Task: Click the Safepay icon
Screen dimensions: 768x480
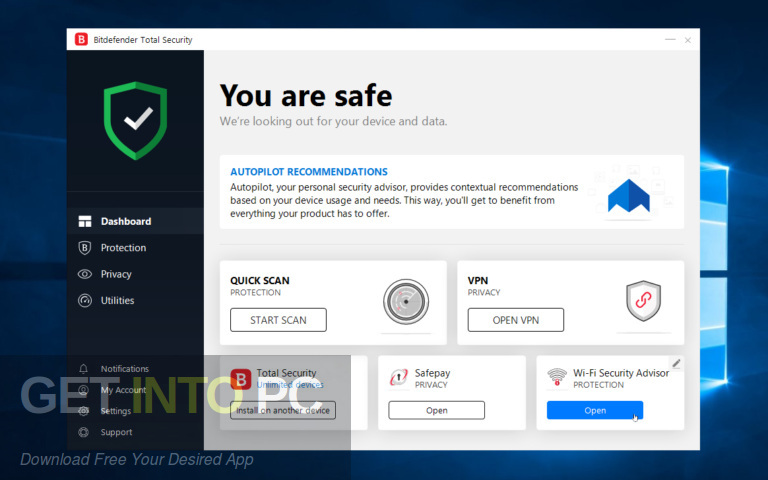Action: tap(399, 378)
